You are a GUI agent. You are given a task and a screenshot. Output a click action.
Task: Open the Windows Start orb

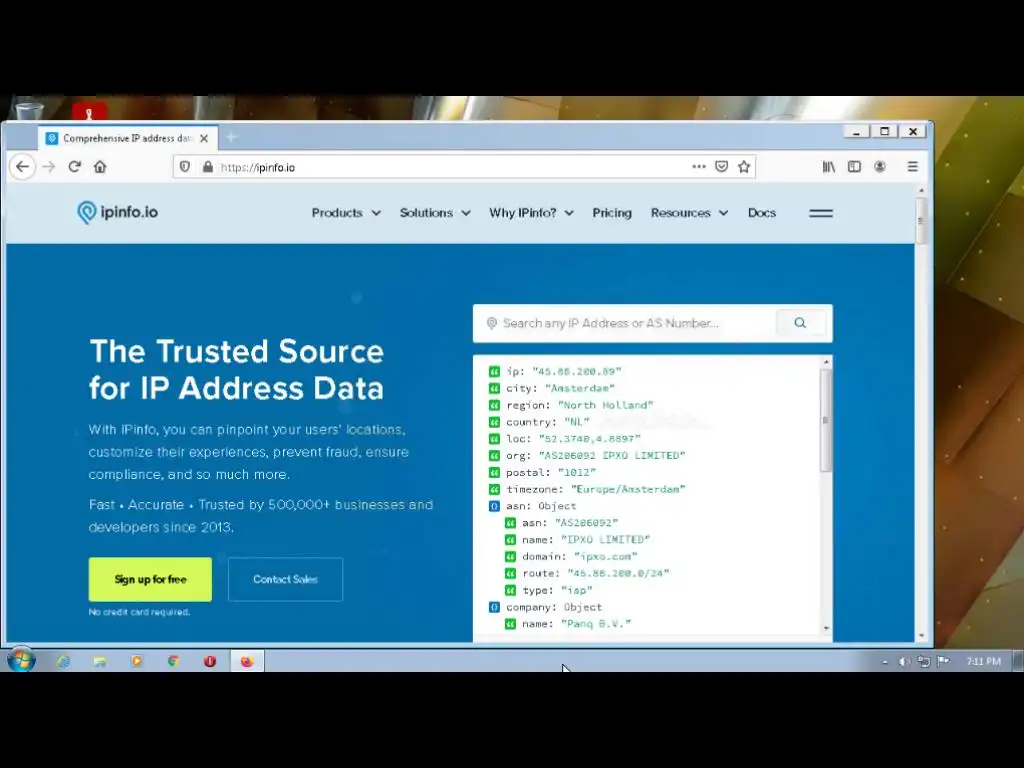[x=21, y=660]
